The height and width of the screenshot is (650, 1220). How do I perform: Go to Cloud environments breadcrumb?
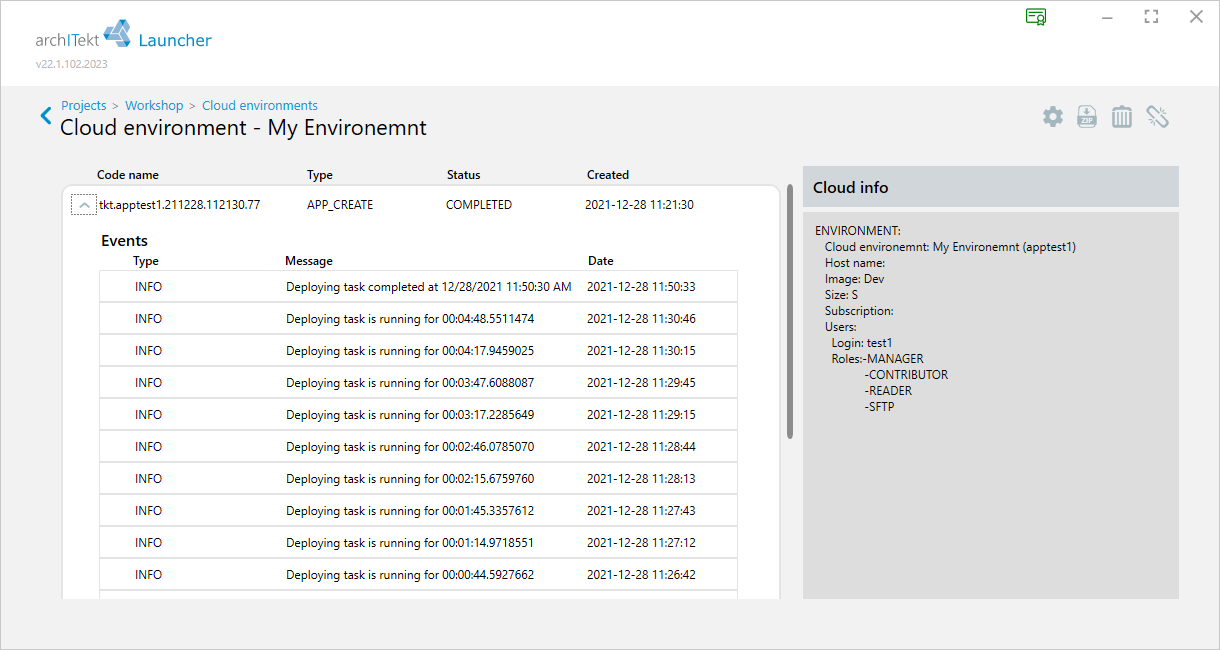point(260,106)
